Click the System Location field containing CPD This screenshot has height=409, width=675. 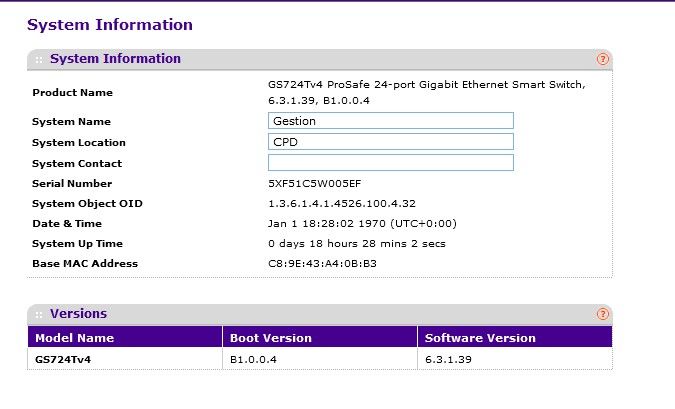390,142
